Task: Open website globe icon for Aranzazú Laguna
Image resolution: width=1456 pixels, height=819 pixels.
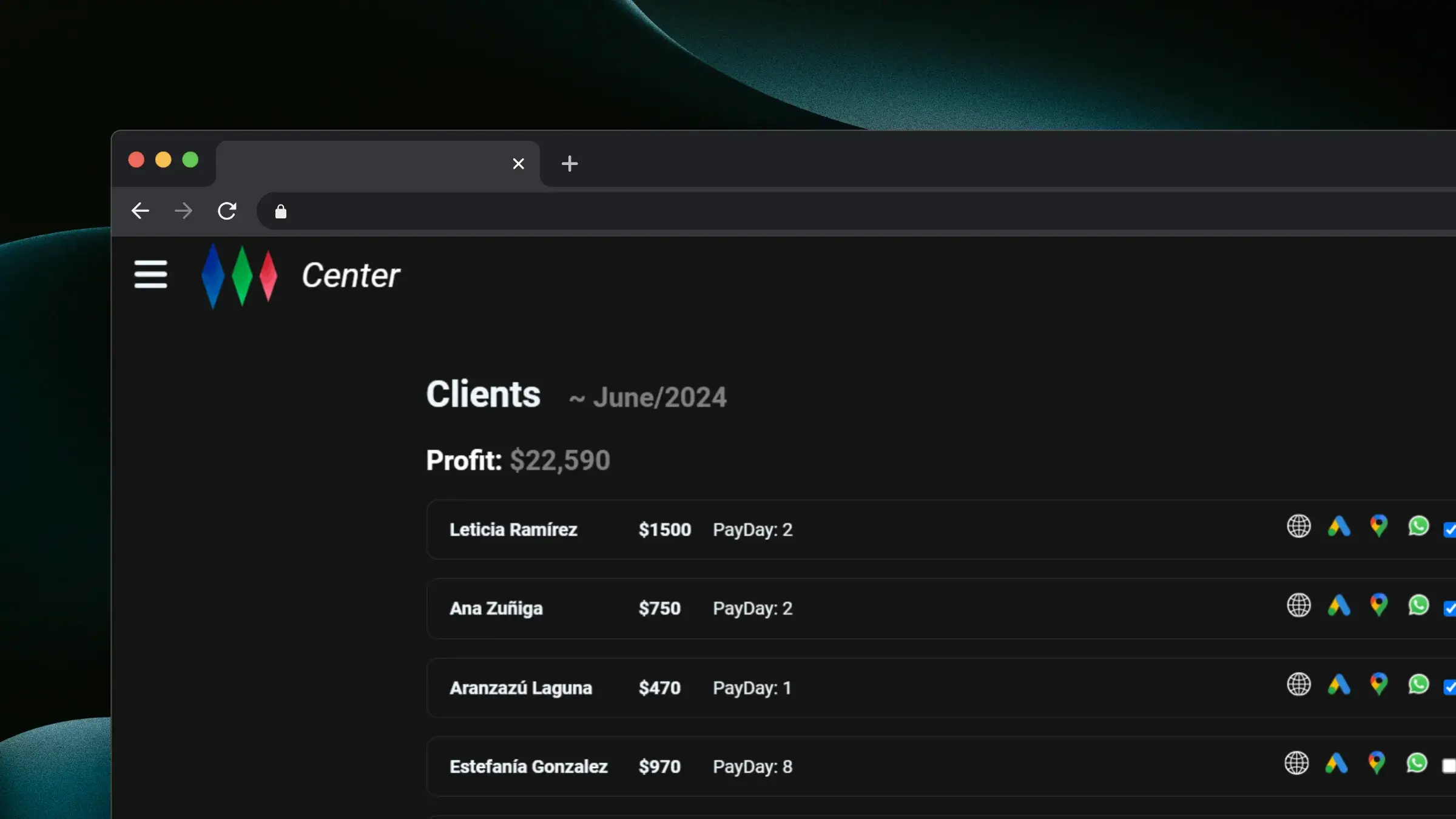Action: pos(1298,684)
